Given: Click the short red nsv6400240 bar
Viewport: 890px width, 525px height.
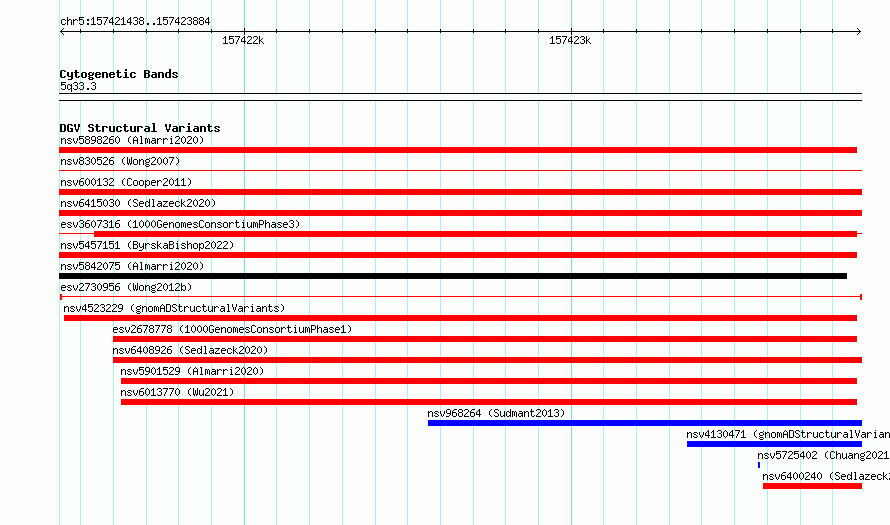Looking at the screenshot, I should (812, 486).
